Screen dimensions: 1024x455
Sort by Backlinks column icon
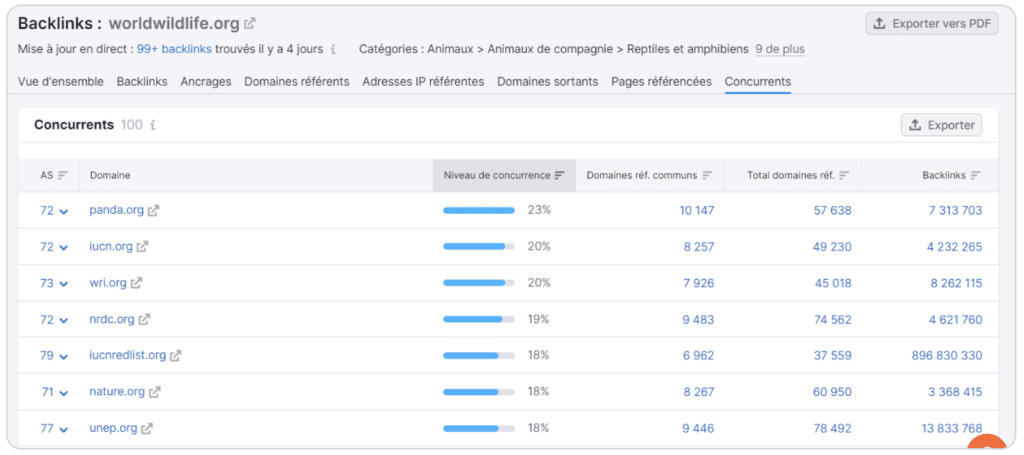click(x=976, y=175)
